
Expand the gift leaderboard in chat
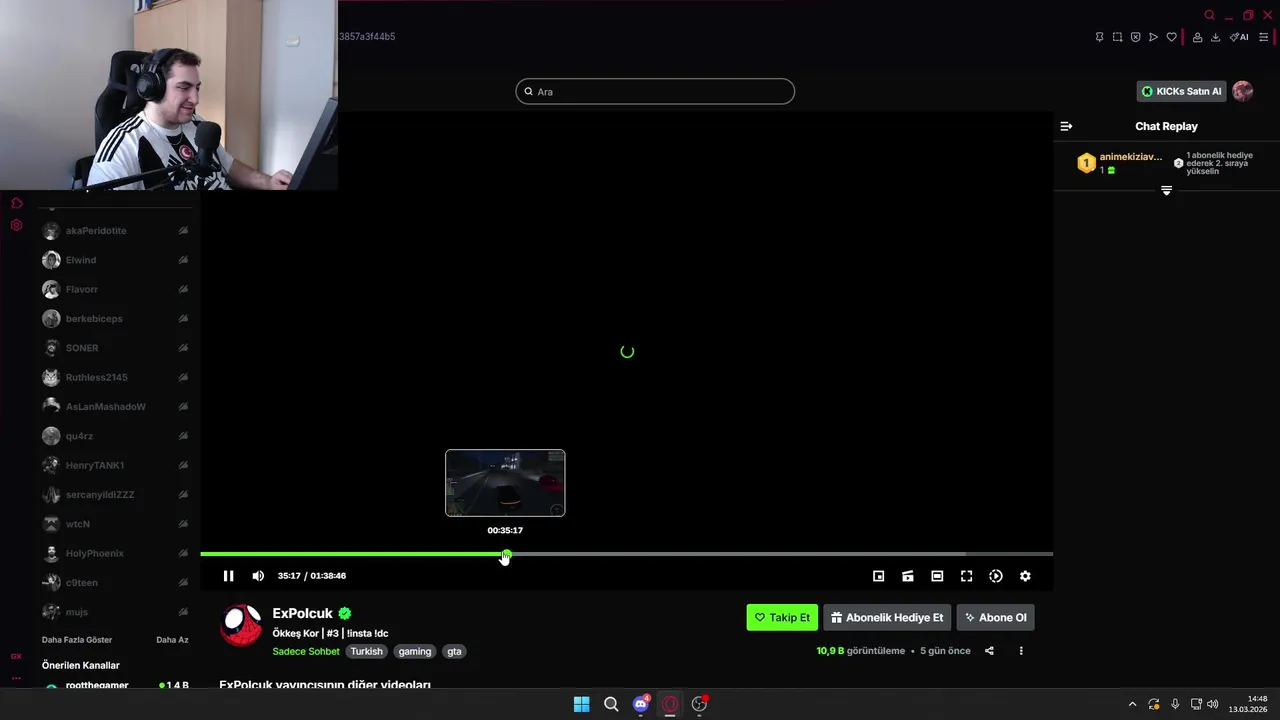[x=1166, y=190]
